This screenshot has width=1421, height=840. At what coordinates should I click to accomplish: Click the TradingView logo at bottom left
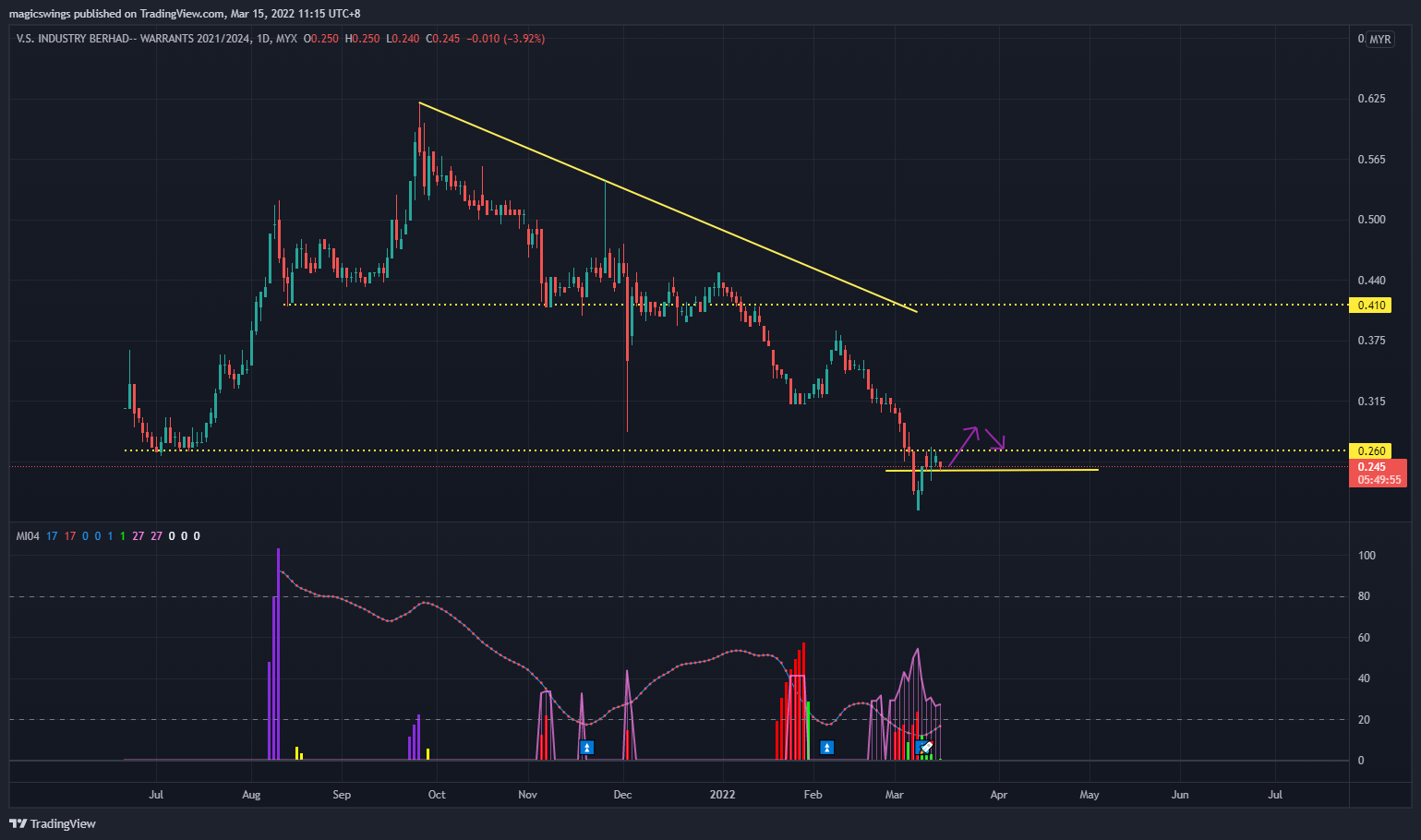[x=53, y=823]
